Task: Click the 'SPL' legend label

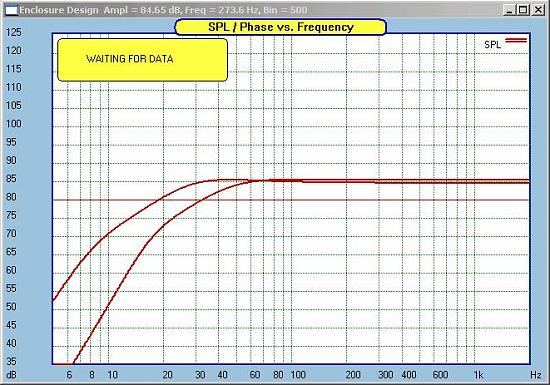Action: click(492, 45)
